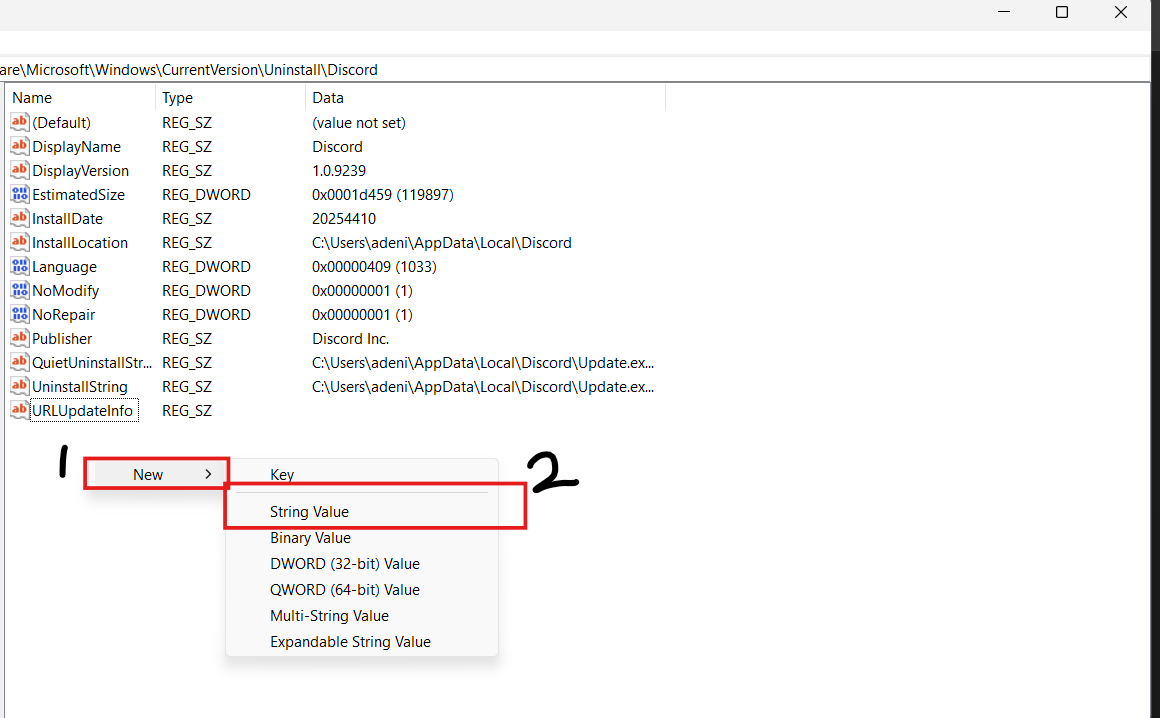Select DWORD (32-bit) Value option
The height and width of the screenshot is (718, 1160).
coord(345,563)
